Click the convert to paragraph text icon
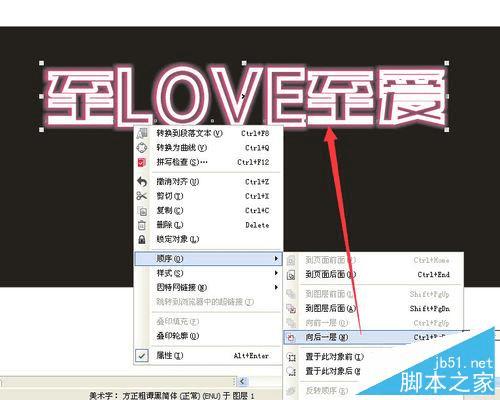Image resolution: width=500 pixels, height=400 pixels. [142, 133]
